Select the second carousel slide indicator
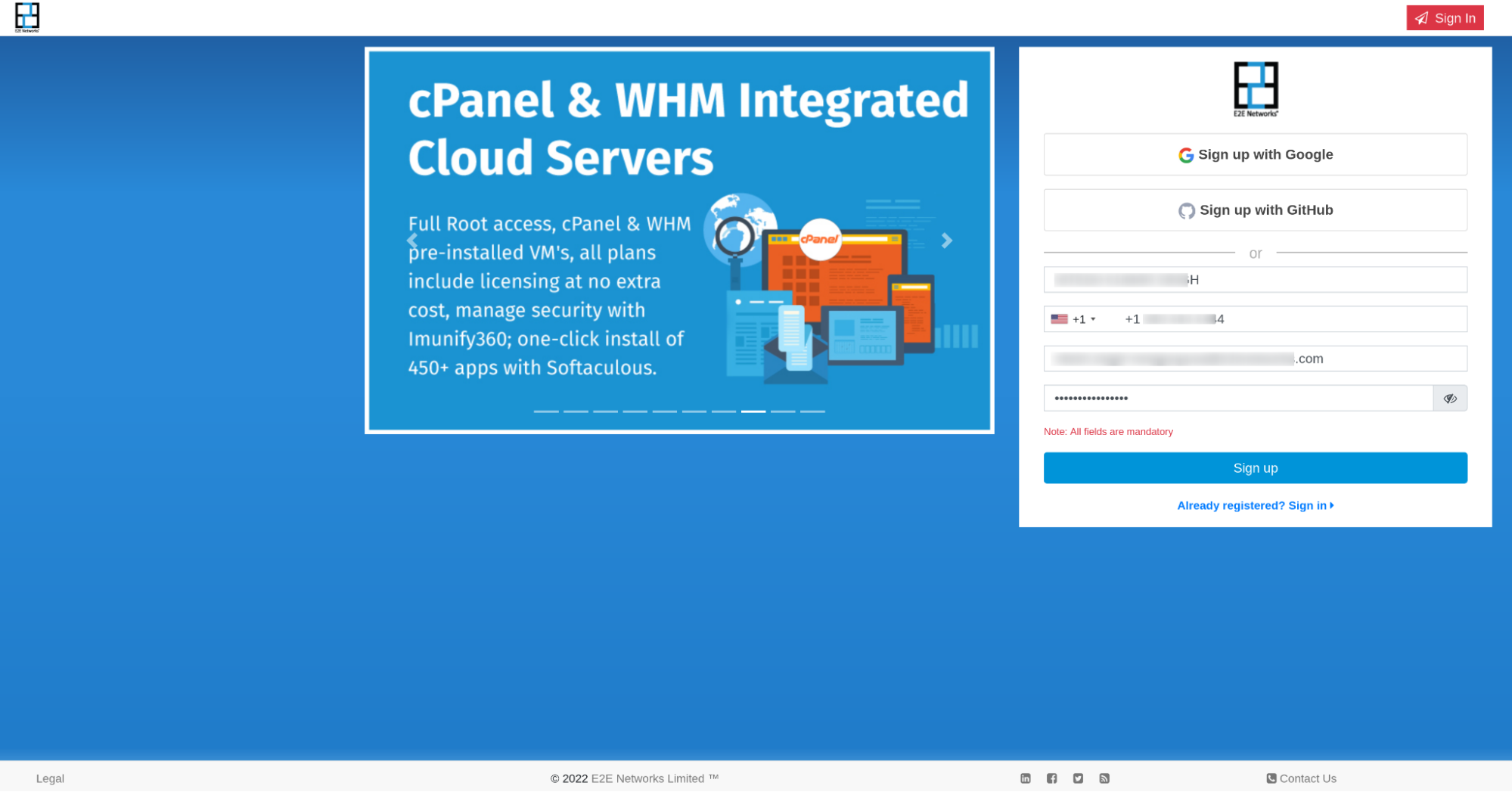Screen dimensions: 1512x792 click(576, 412)
